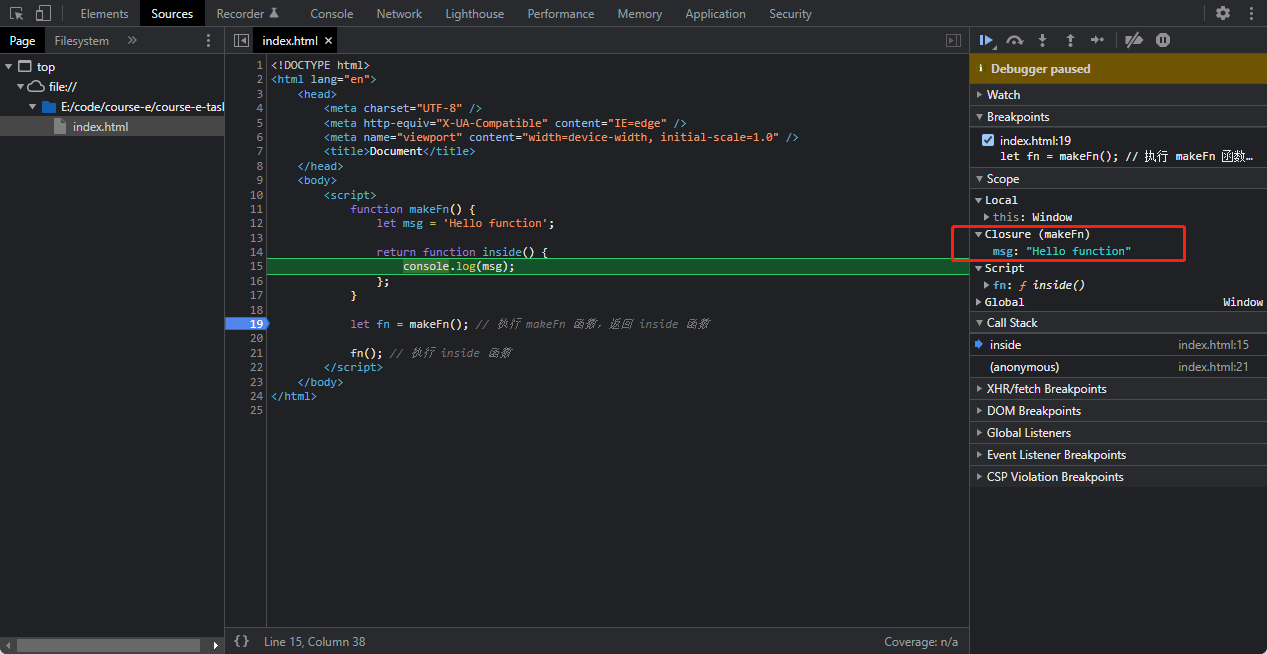Click the Coverage: n/a status text

pyautogui.click(x=921, y=642)
